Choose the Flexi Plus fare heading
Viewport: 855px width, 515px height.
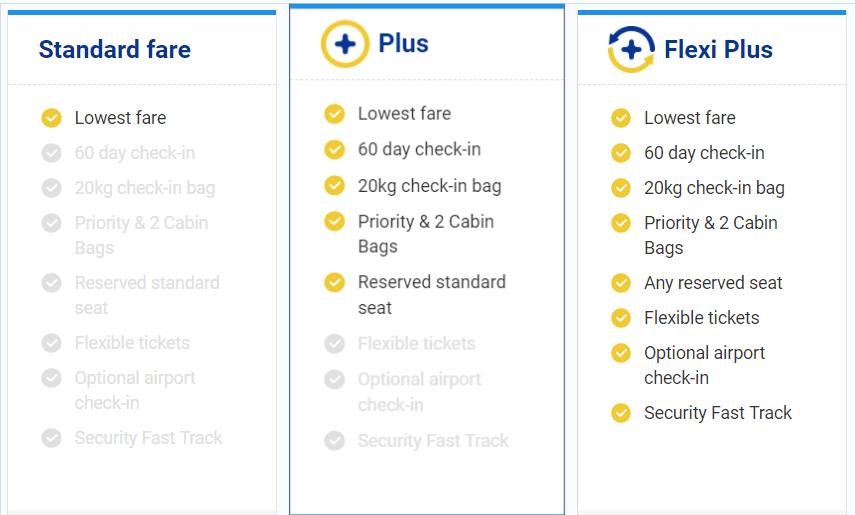[x=718, y=49]
